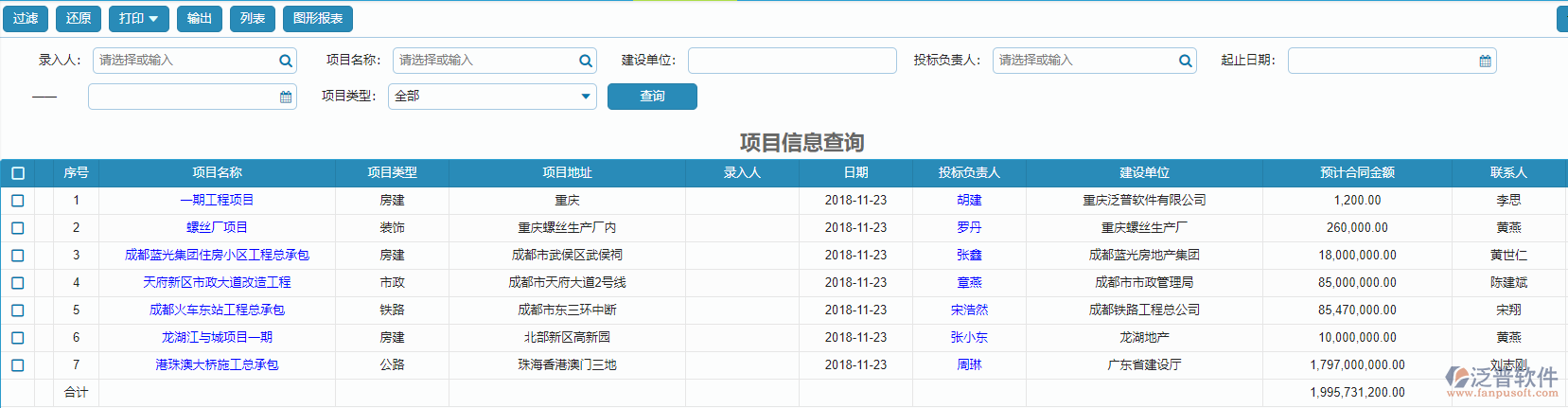The height and width of the screenshot is (408, 1568).
Task: Open the calendar icon for 起止日期 start
Action: [1485, 61]
